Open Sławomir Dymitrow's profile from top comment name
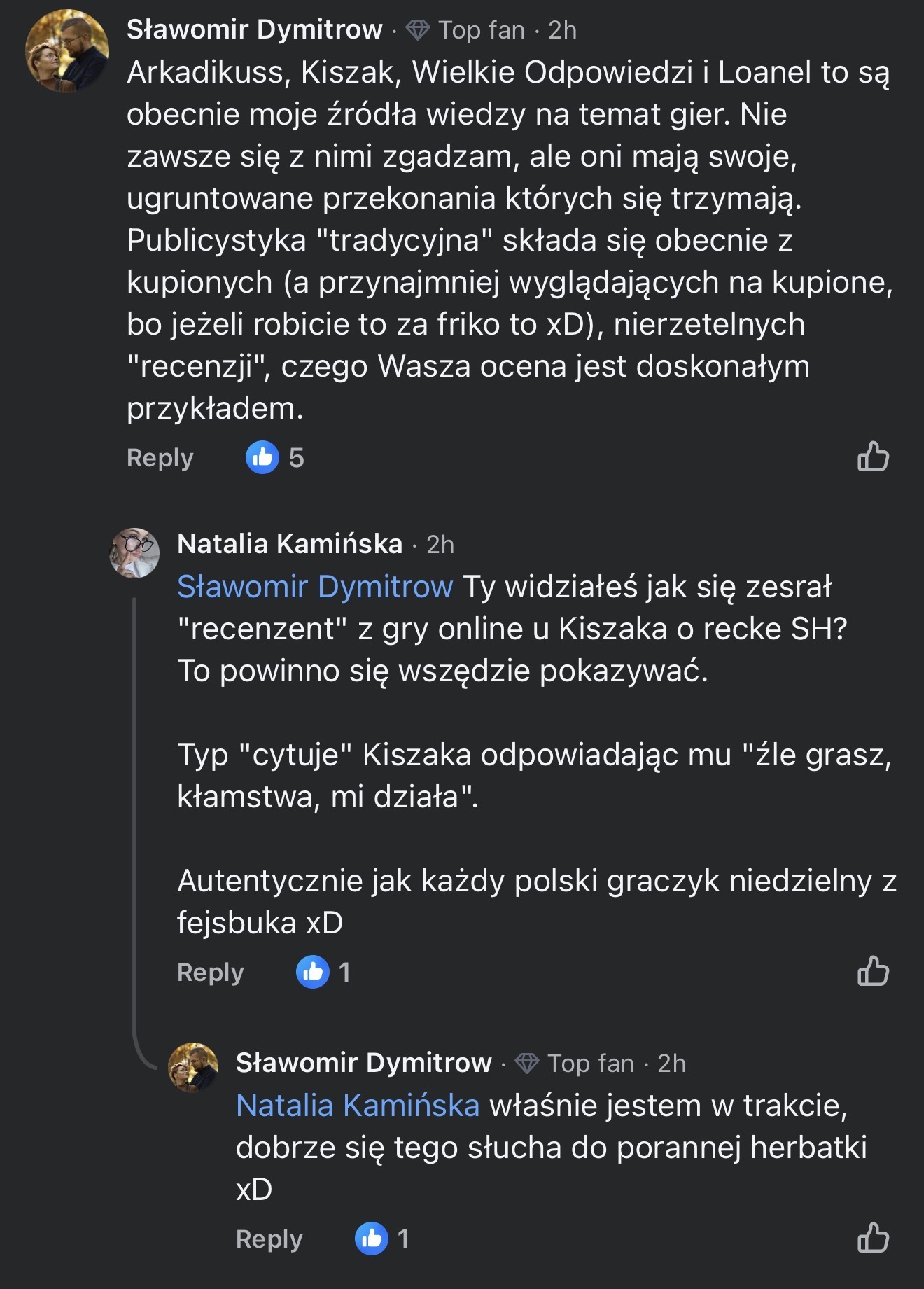 tap(254, 29)
